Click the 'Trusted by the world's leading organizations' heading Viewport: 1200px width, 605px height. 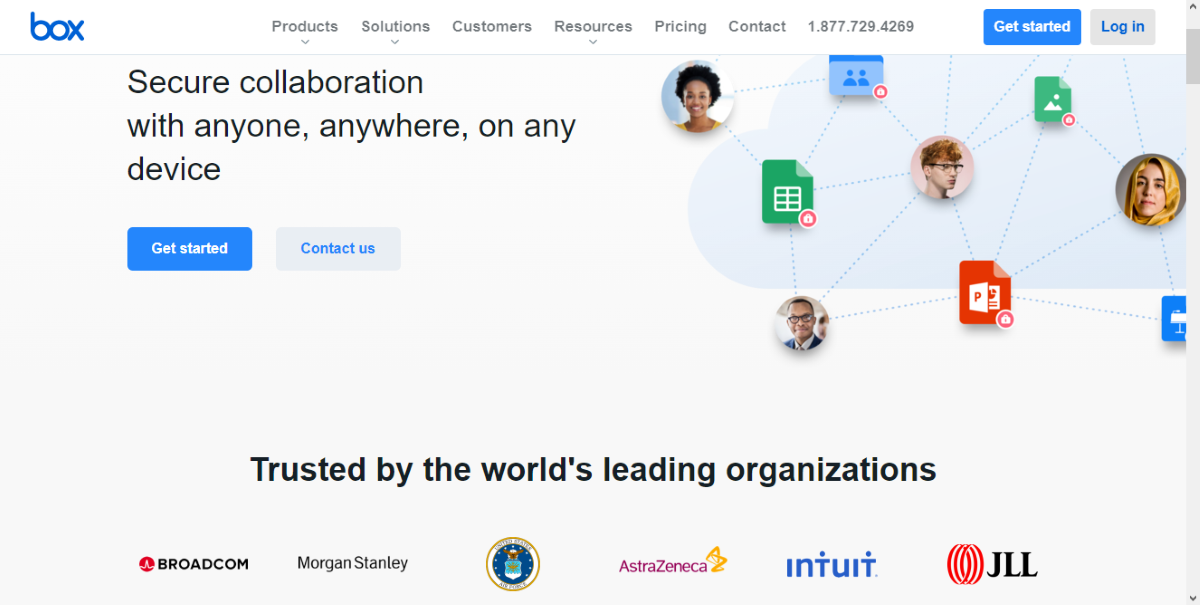pyautogui.click(x=593, y=469)
